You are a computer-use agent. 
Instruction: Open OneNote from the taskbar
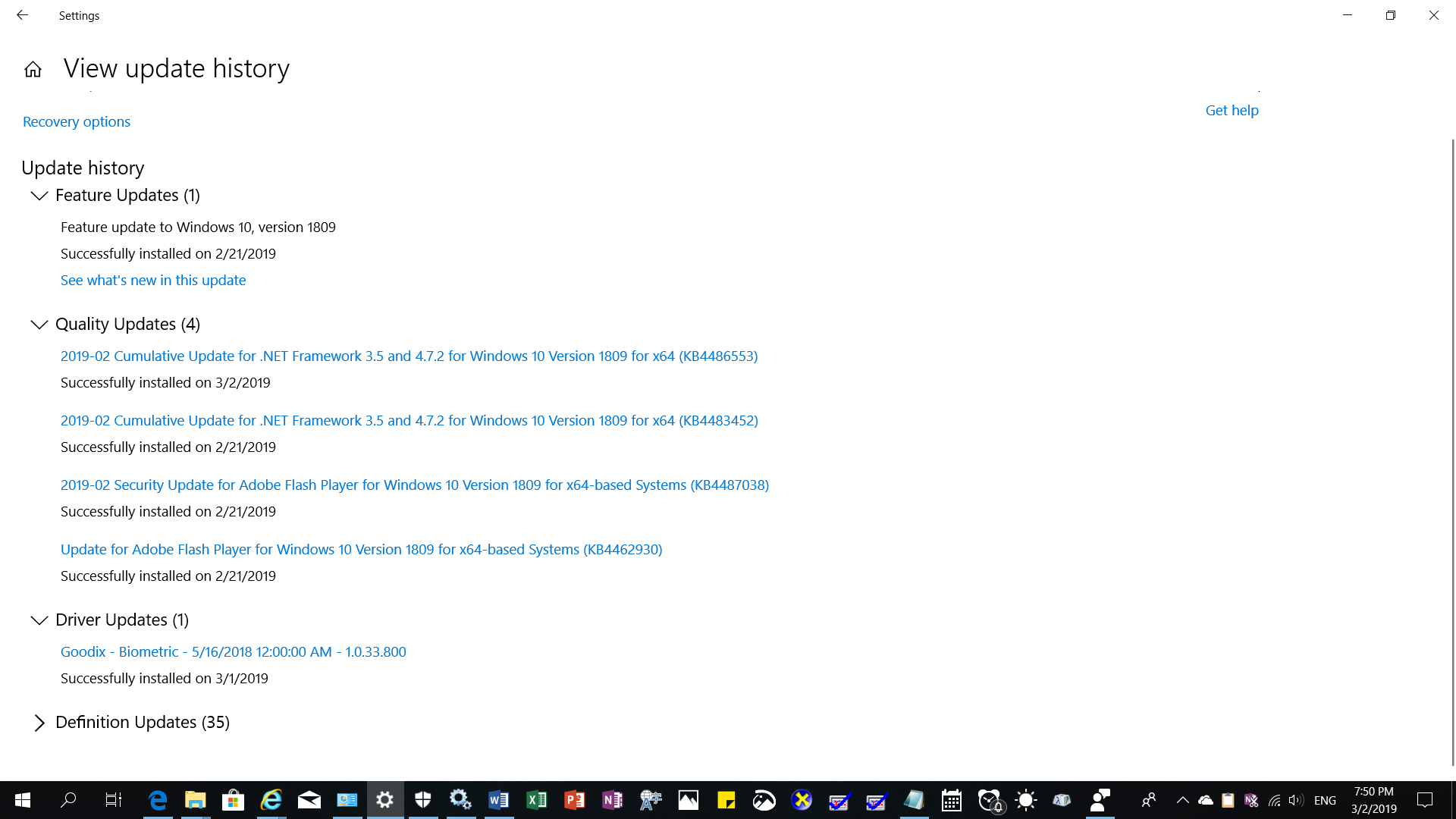click(x=612, y=800)
